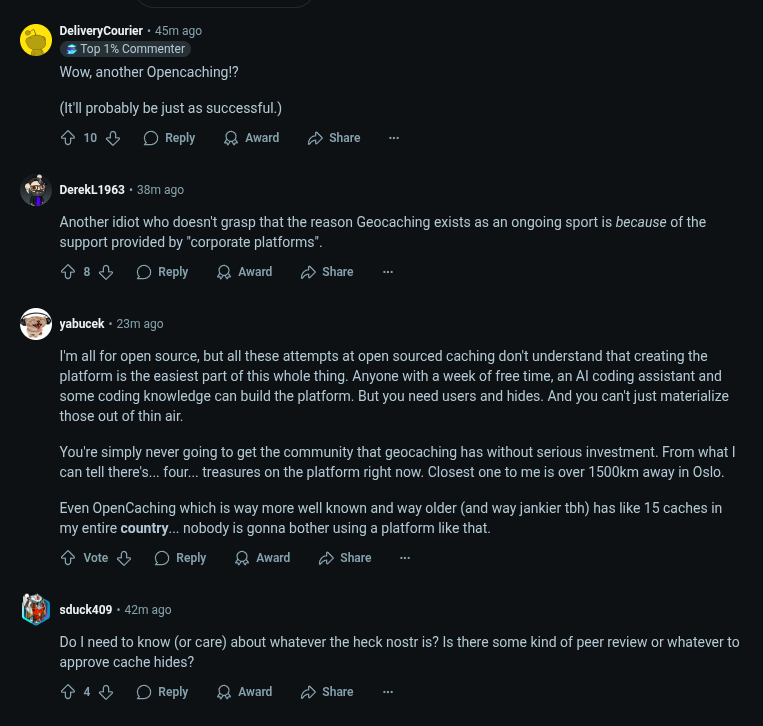Open more options on DeliveryCourier's comment
This screenshot has height=726, width=763.
[x=394, y=138]
